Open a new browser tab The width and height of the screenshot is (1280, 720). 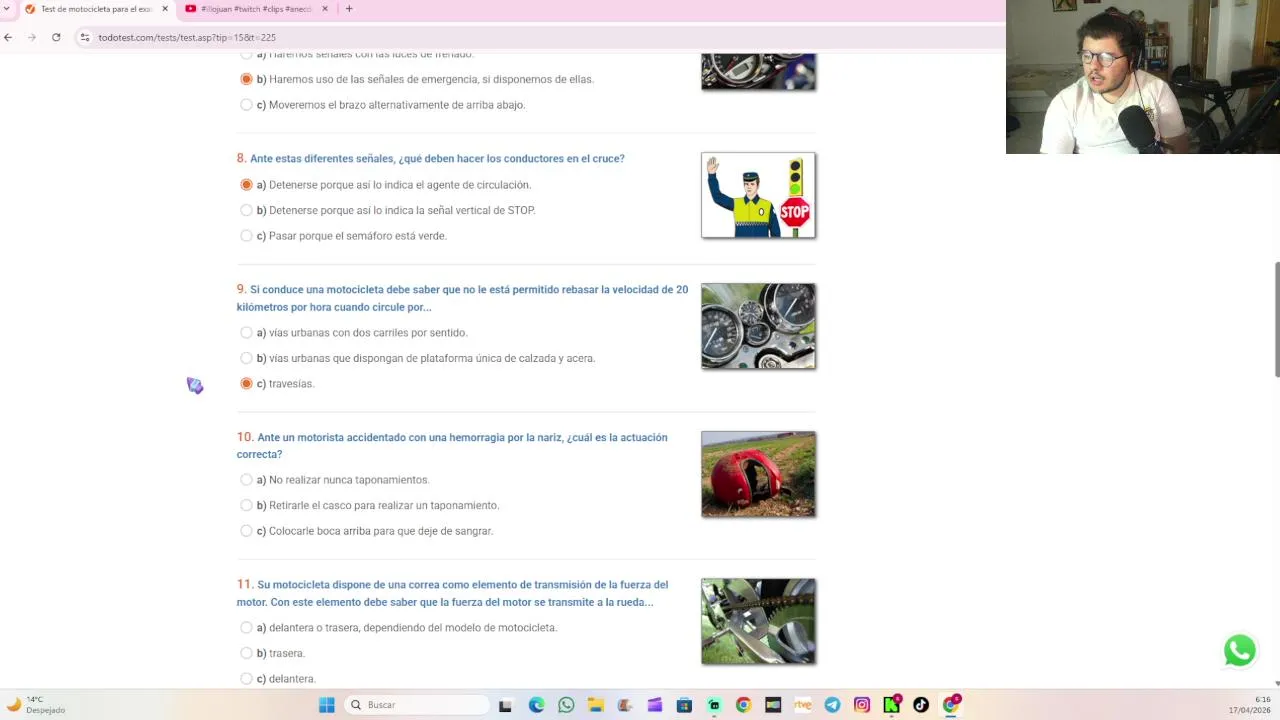(x=348, y=9)
